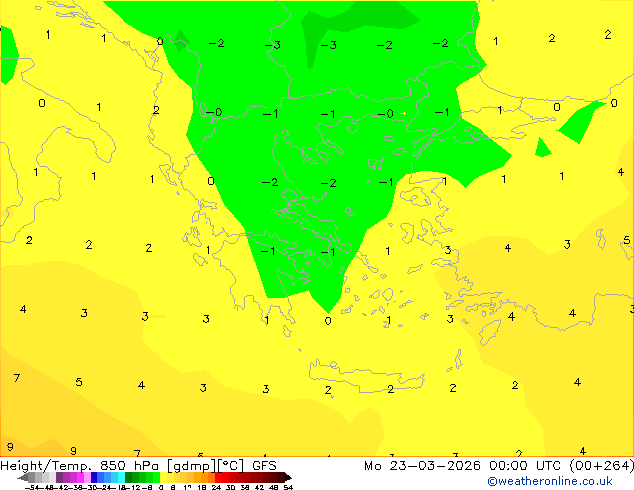This screenshot has width=634, height=490.
Task: Pick the magenta legend swatch
Action: (80, 477)
